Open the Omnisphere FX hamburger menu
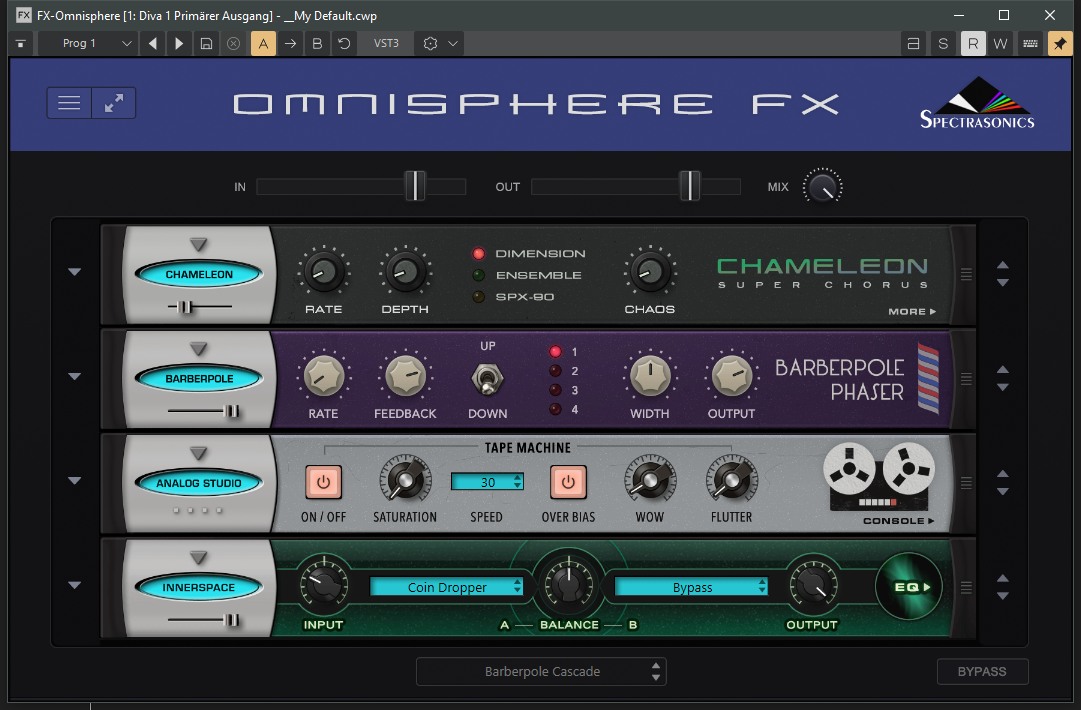 tap(69, 103)
